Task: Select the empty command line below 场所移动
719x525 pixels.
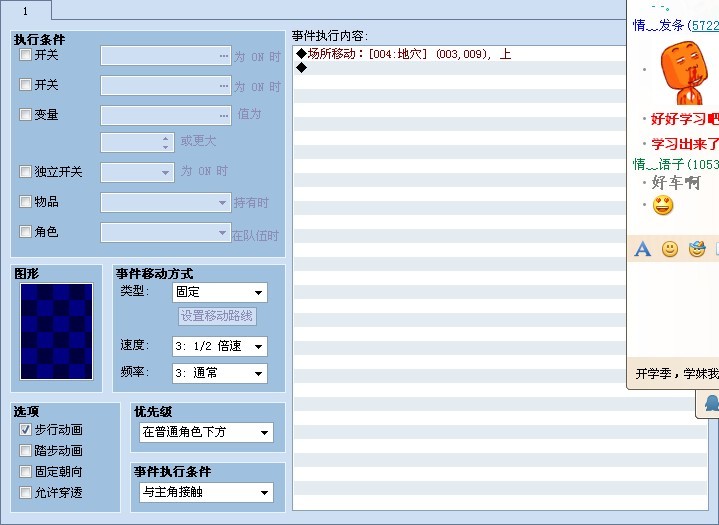Action: tap(459, 68)
